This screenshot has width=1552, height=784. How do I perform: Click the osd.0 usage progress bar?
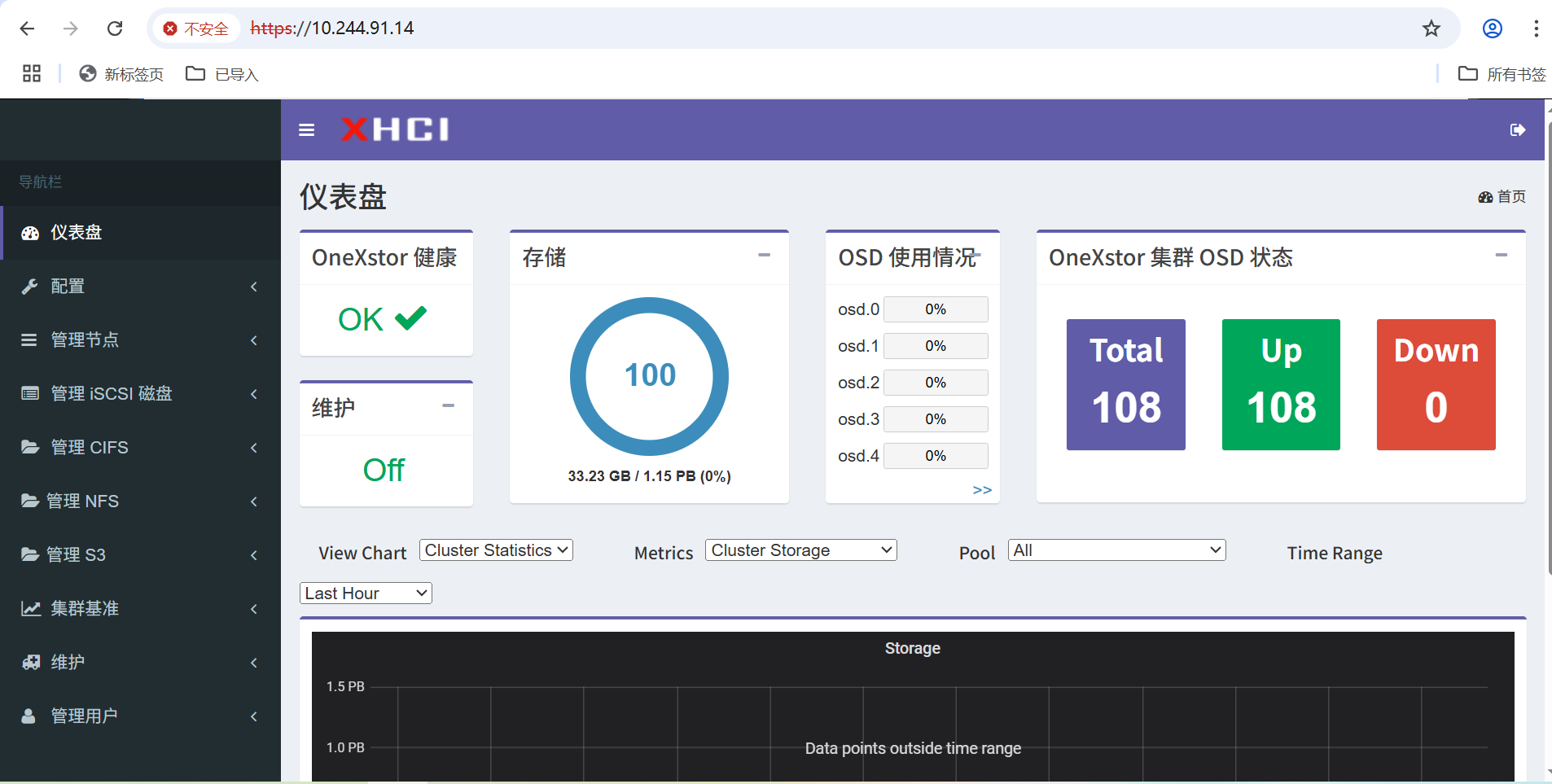coord(935,309)
